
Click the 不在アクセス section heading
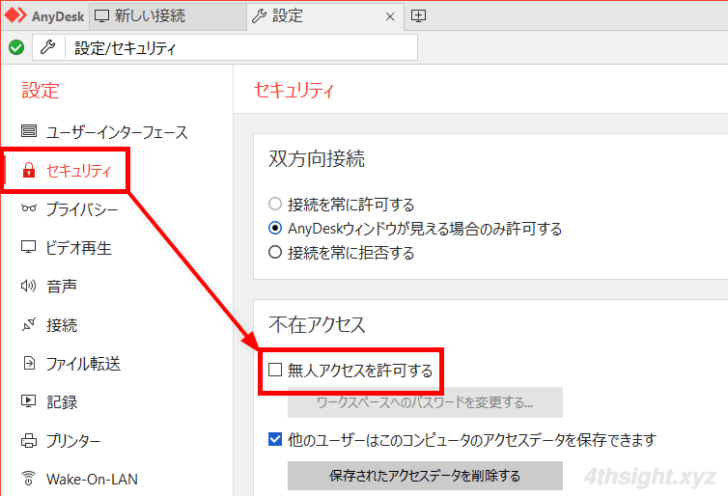click(x=317, y=325)
